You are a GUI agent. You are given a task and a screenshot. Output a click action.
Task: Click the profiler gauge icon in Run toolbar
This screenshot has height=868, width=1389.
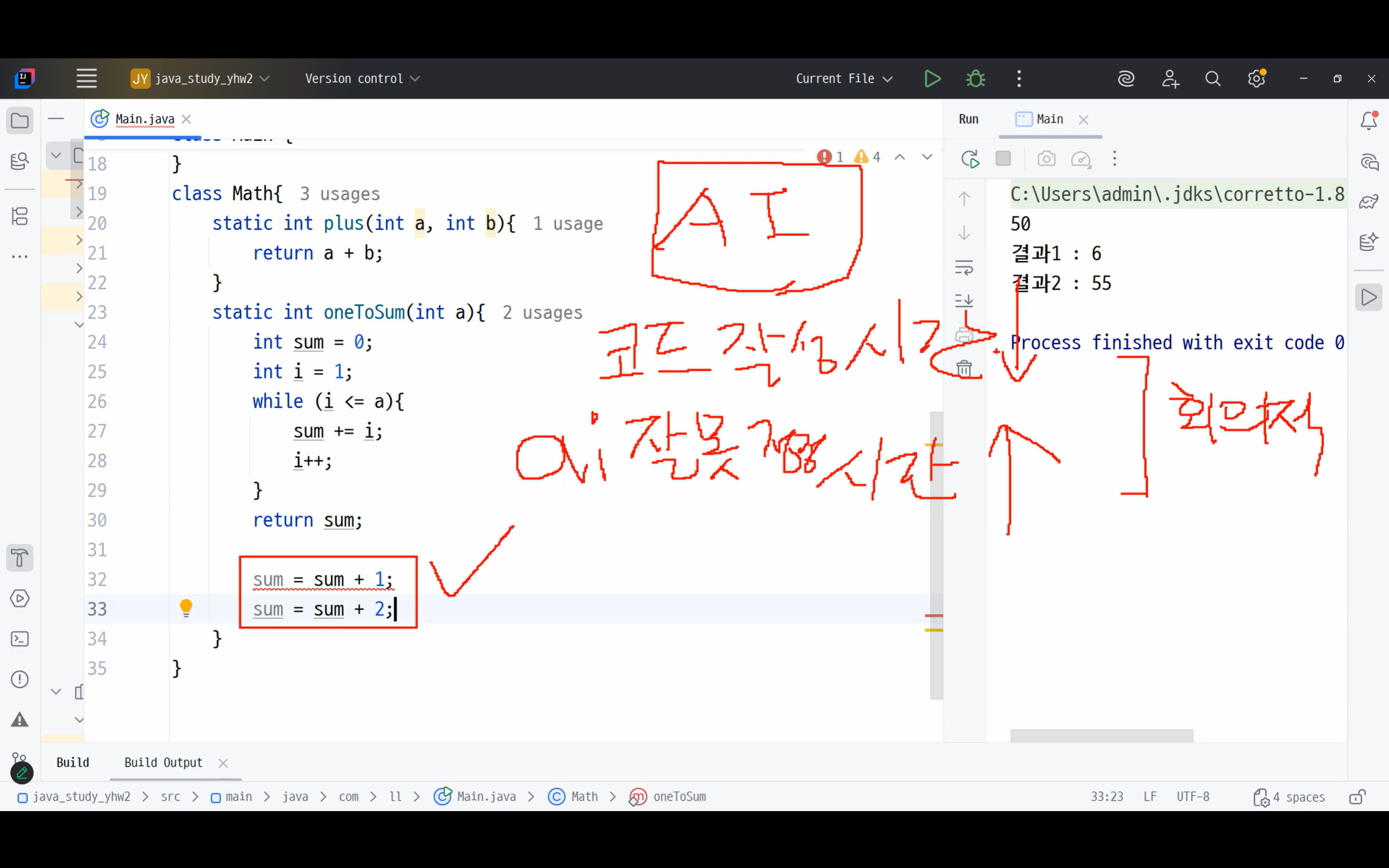[1081, 159]
